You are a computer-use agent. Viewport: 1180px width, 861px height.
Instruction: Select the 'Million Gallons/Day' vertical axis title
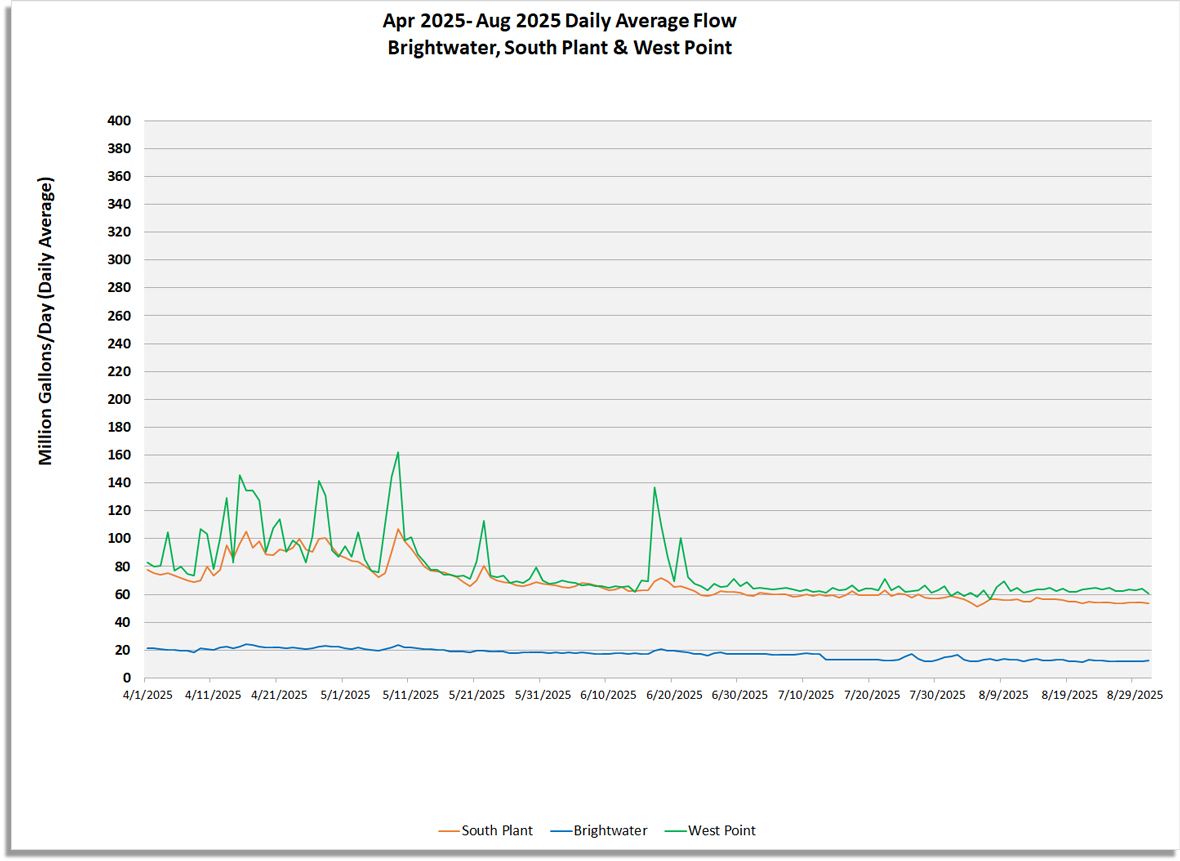click(46, 321)
